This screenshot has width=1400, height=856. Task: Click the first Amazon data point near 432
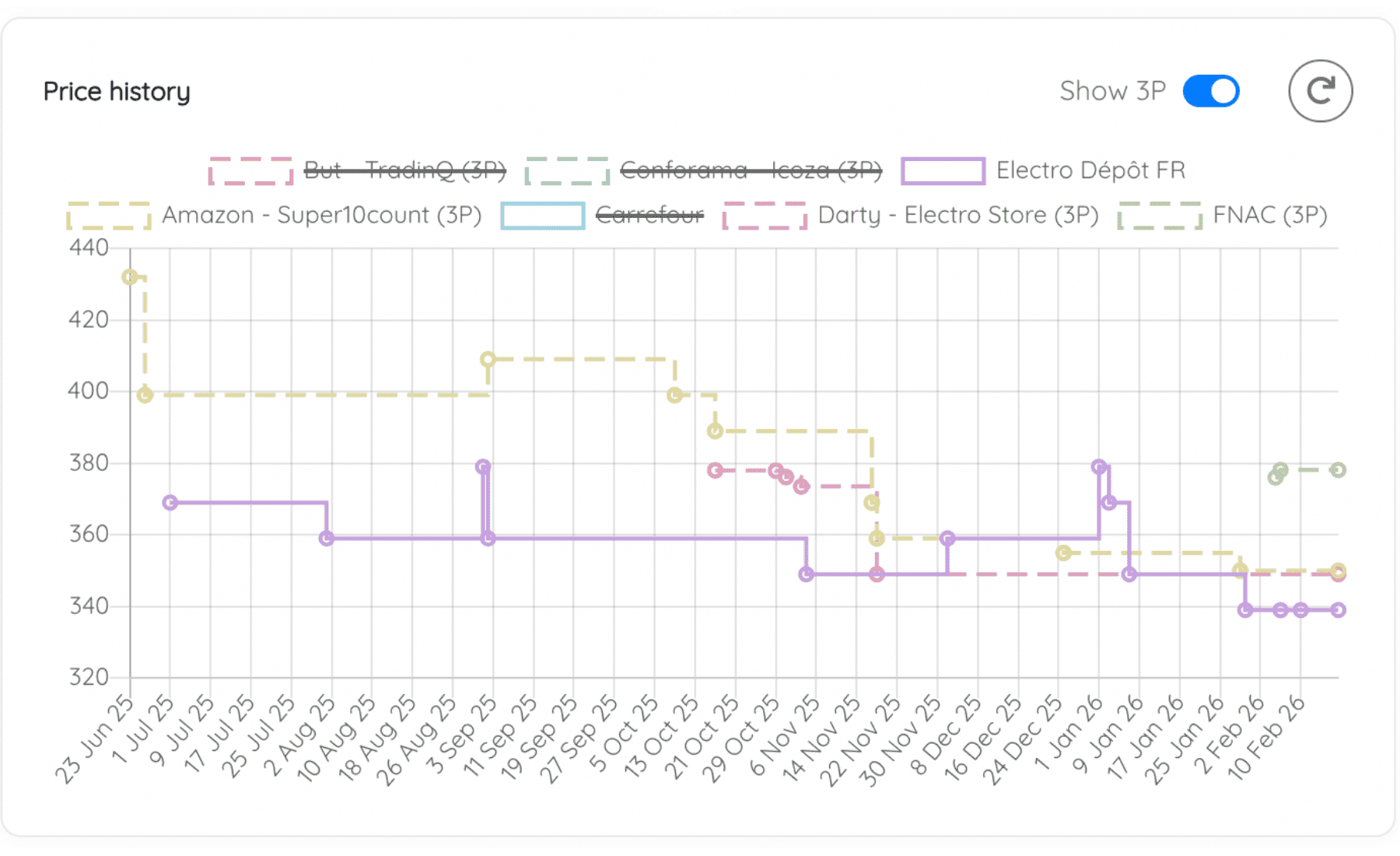coord(130,276)
